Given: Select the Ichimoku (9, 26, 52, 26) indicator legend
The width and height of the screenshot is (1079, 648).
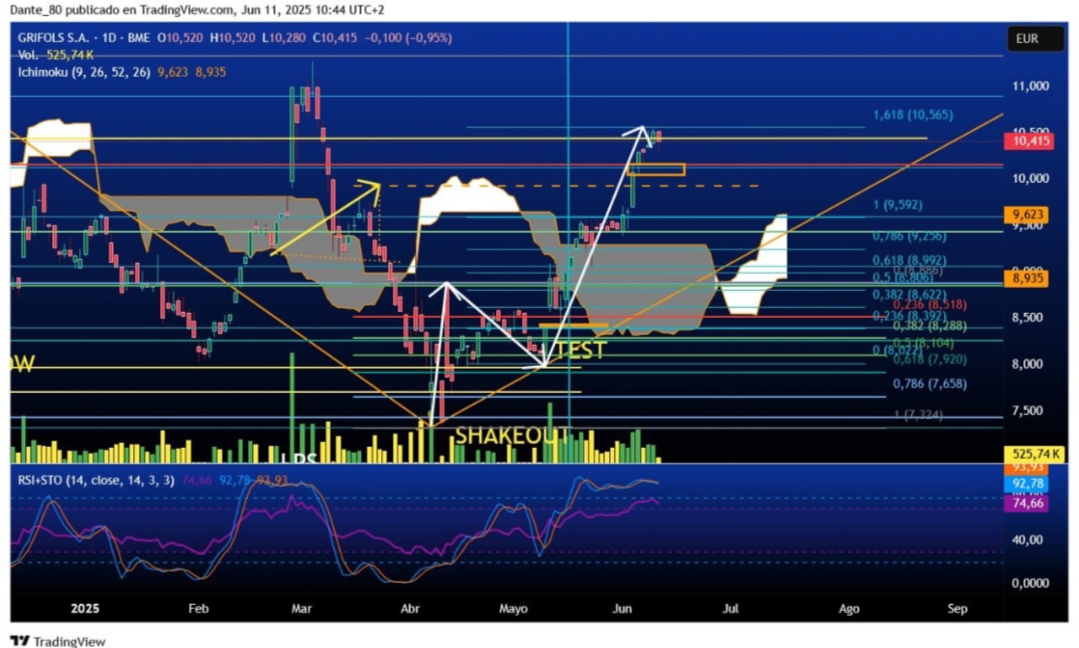Looking at the screenshot, I should [84, 72].
